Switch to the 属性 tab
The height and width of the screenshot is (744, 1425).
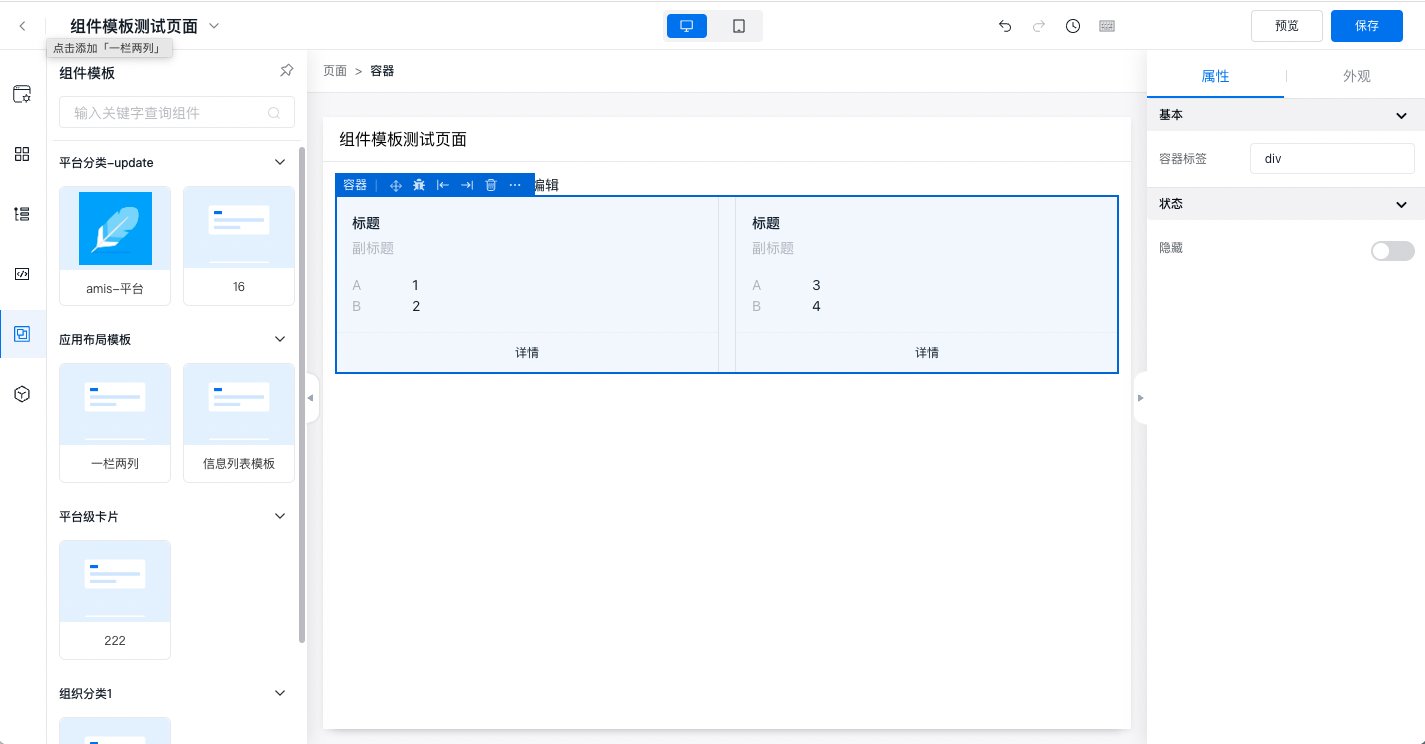(x=1215, y=76)
